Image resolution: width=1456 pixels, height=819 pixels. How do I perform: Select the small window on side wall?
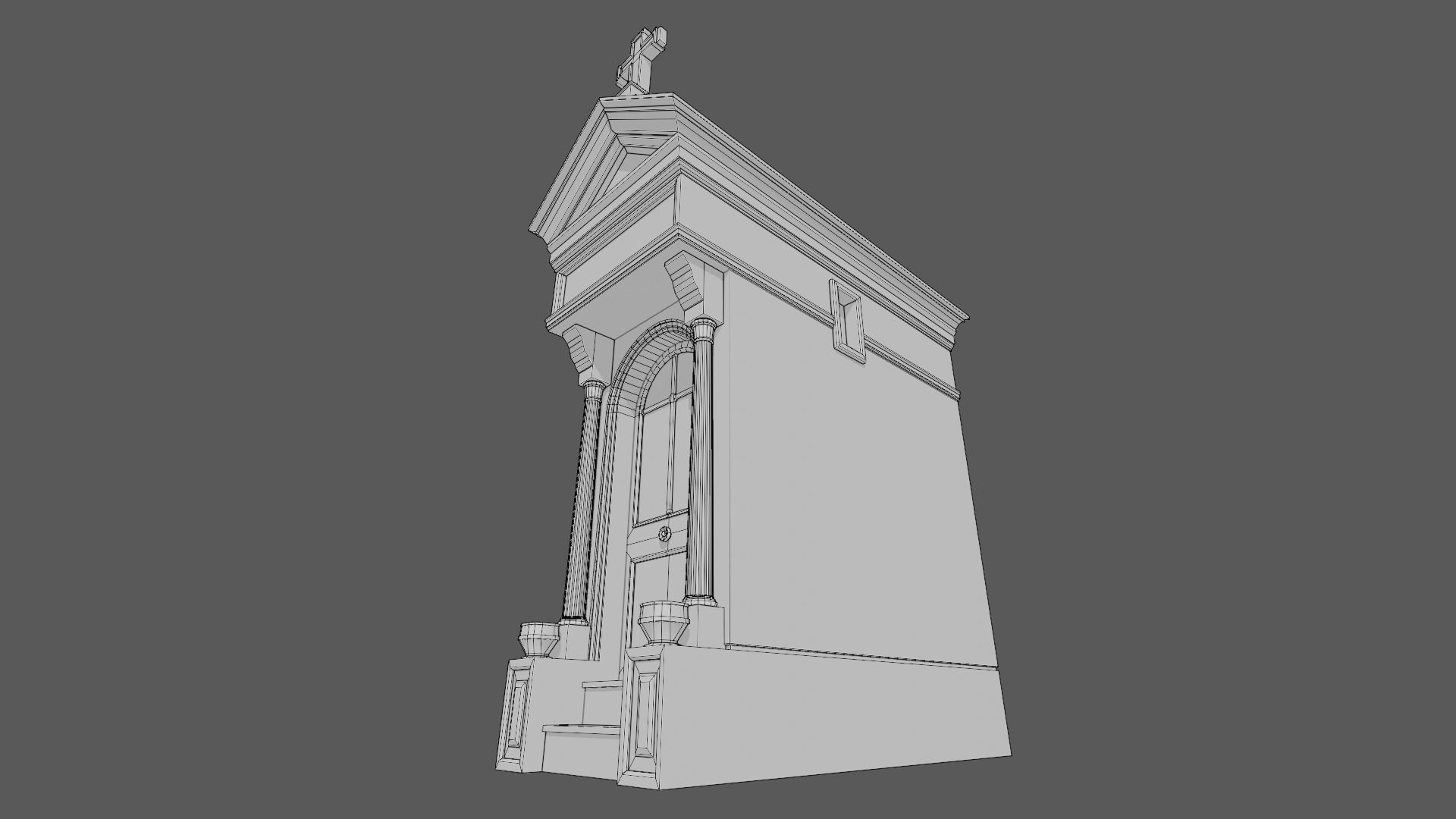click(x=847, y=322)
